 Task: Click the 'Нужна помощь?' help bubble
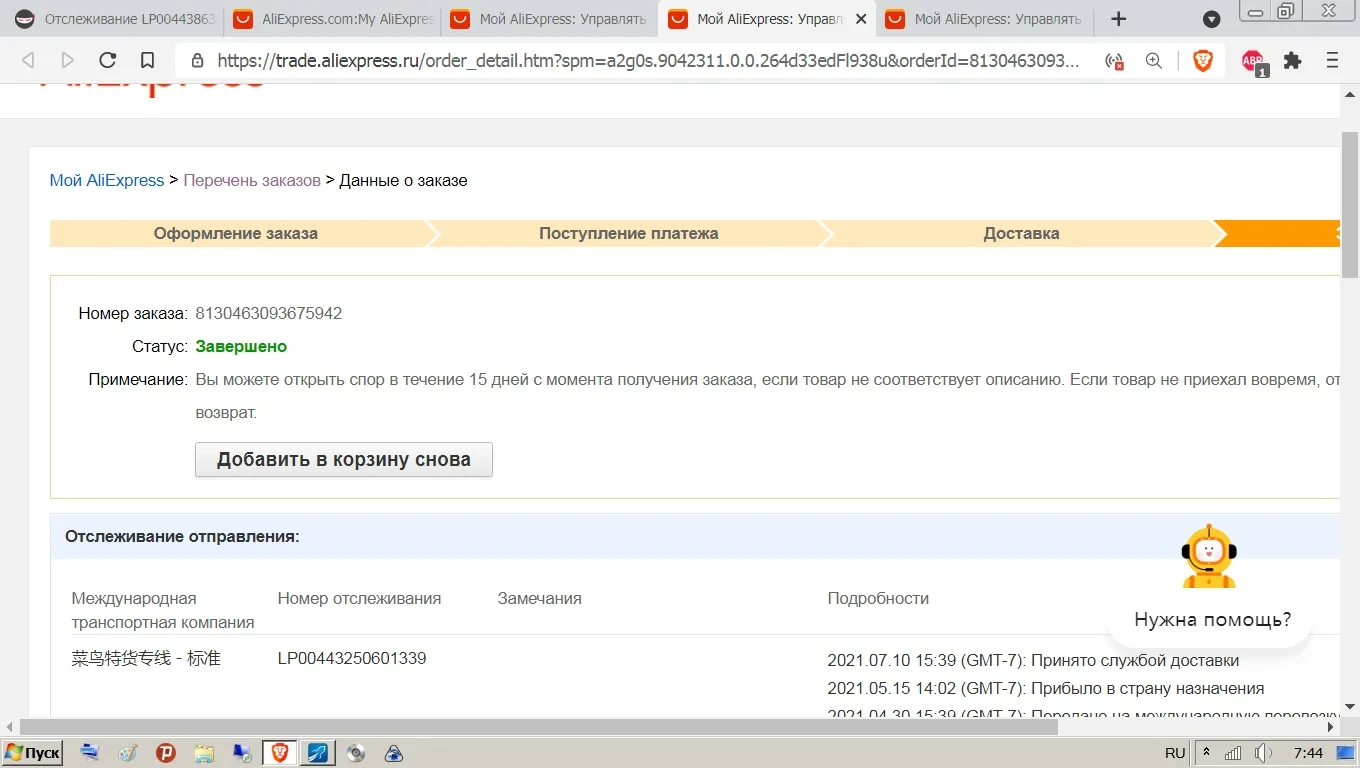coord(1212,620)
